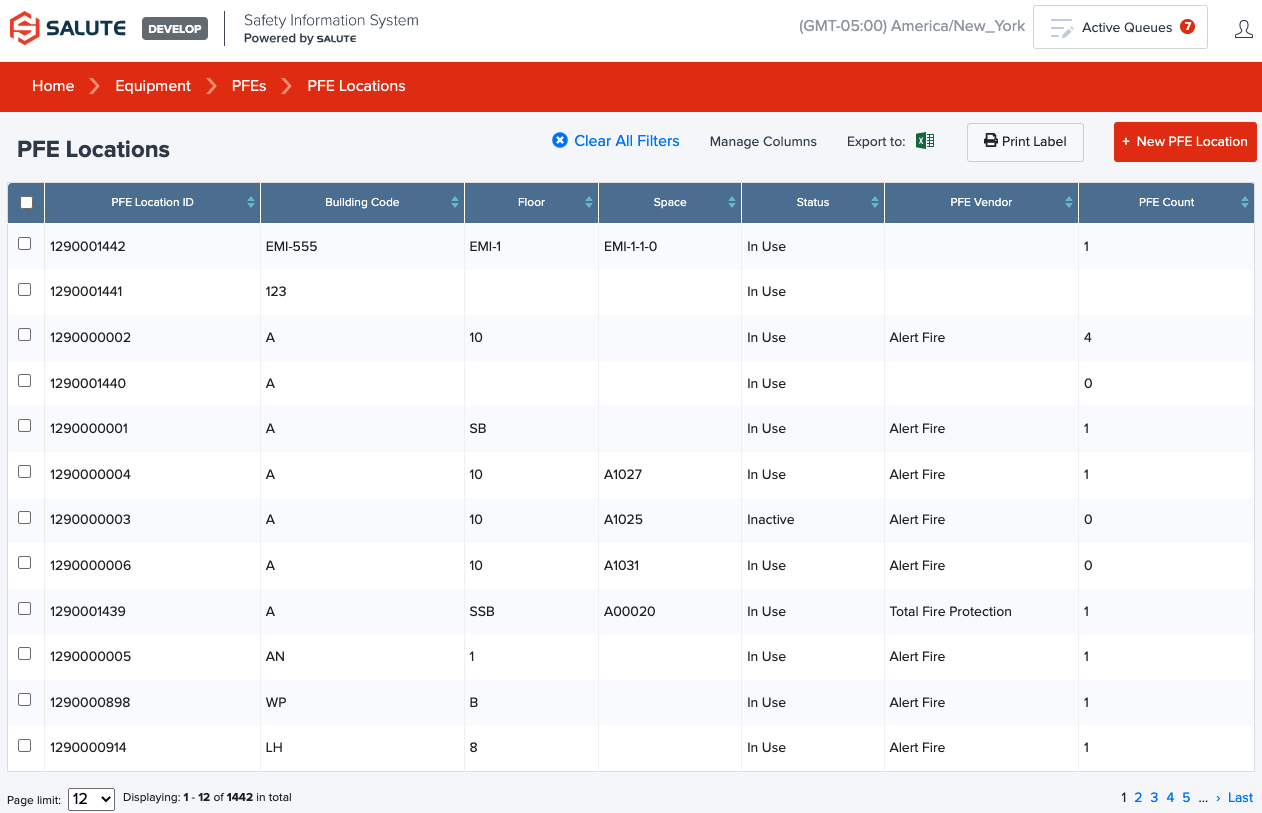
Task: Click location ID 1290000898
Action: tap(88, 702)
